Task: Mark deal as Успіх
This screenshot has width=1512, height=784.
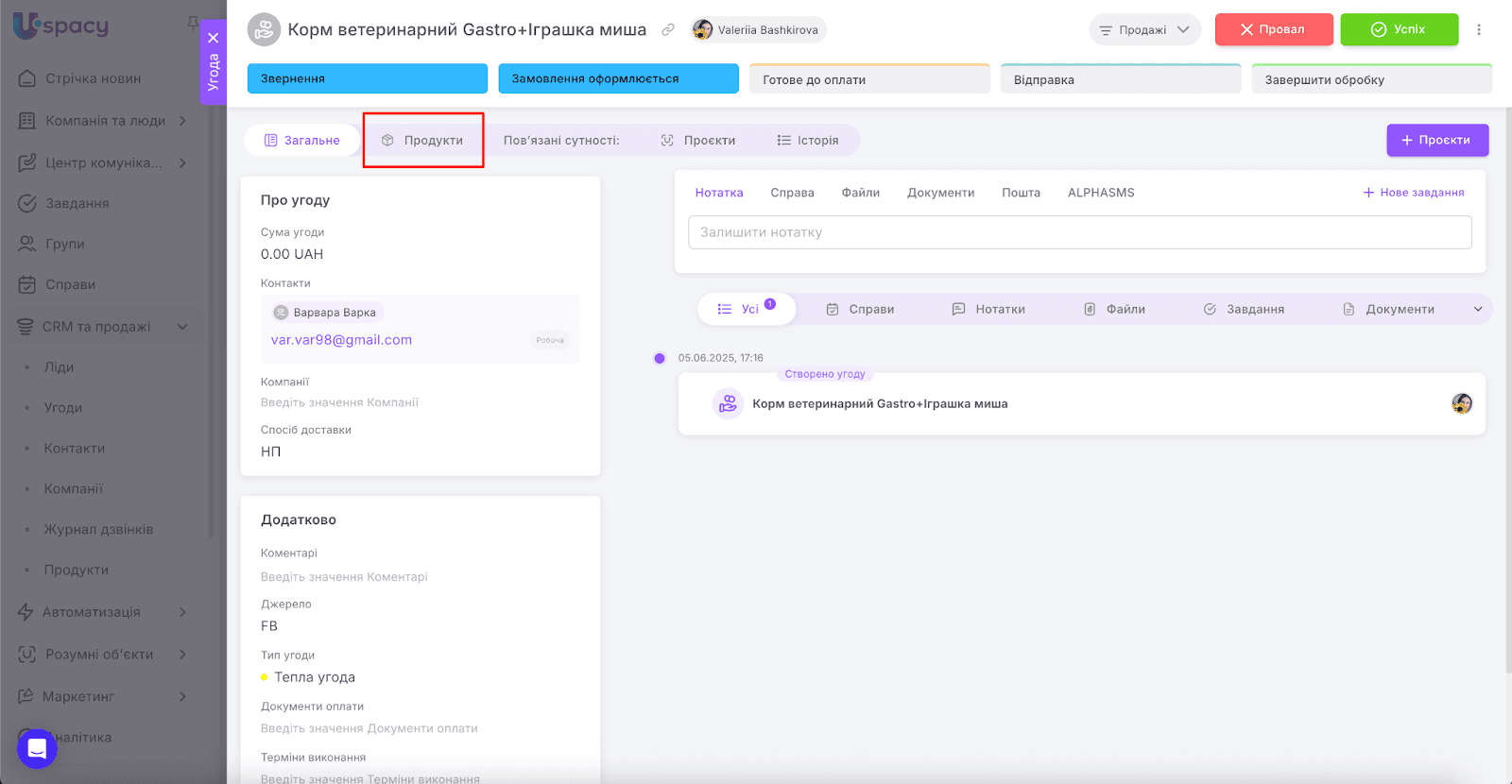Action: (x=1399, y=30)
